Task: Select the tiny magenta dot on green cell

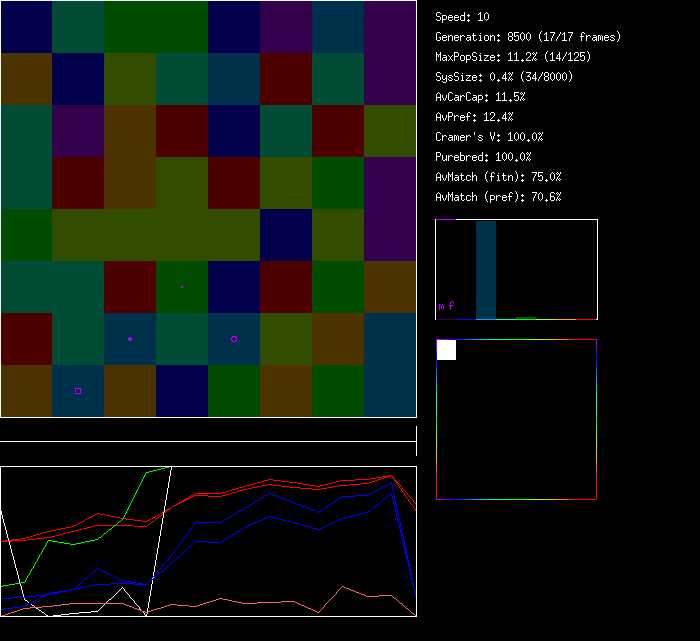Action: coord(182,286)
